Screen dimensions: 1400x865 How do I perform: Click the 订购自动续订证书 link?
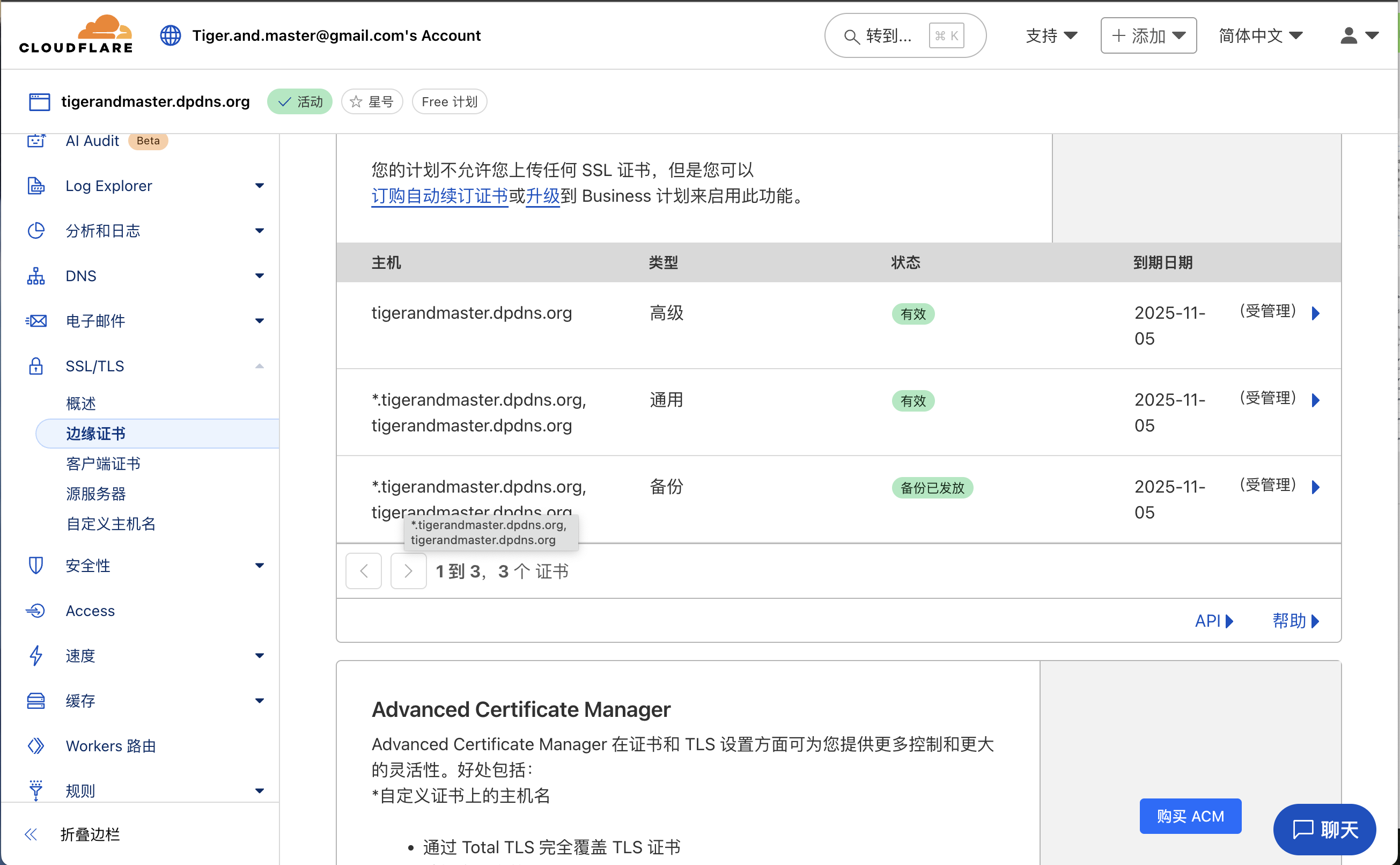(x=440, y=196)
